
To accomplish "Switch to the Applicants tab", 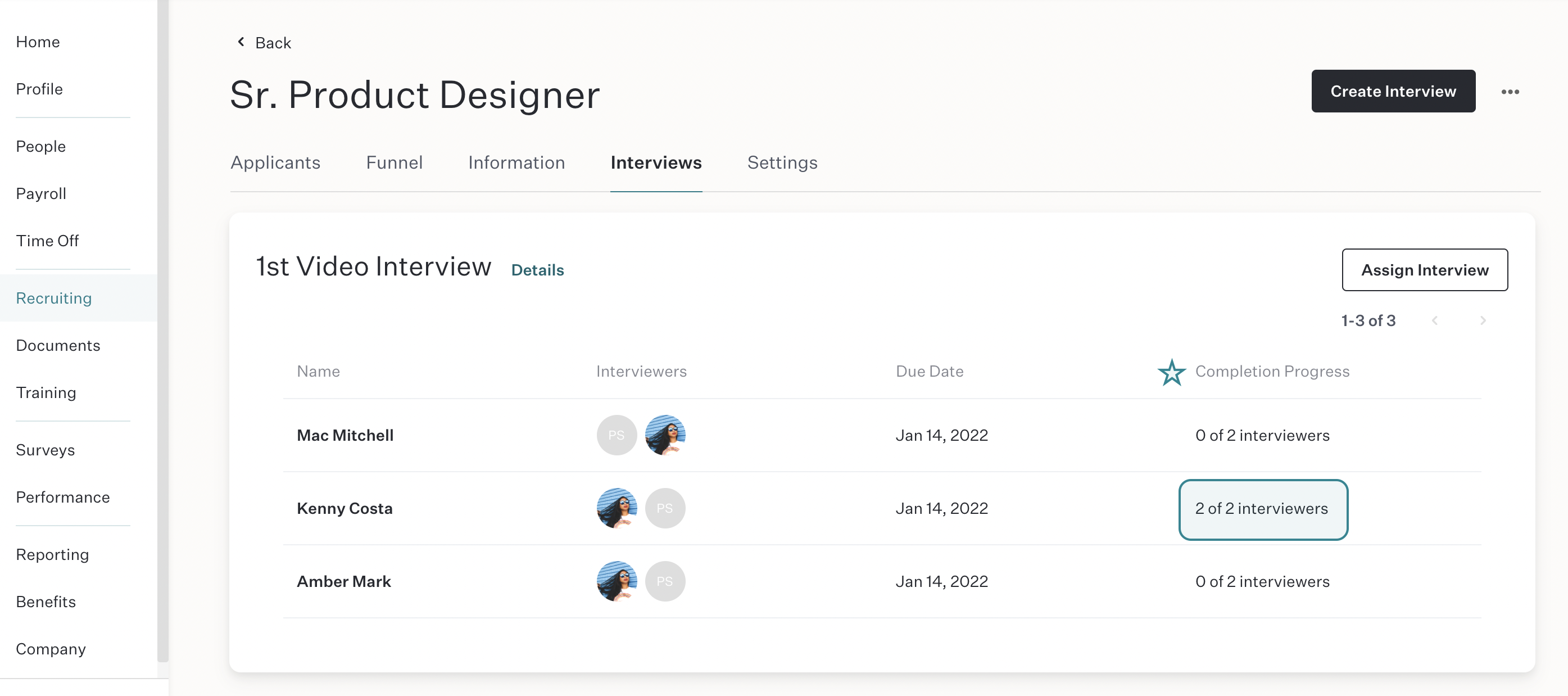I will [275, 162].
